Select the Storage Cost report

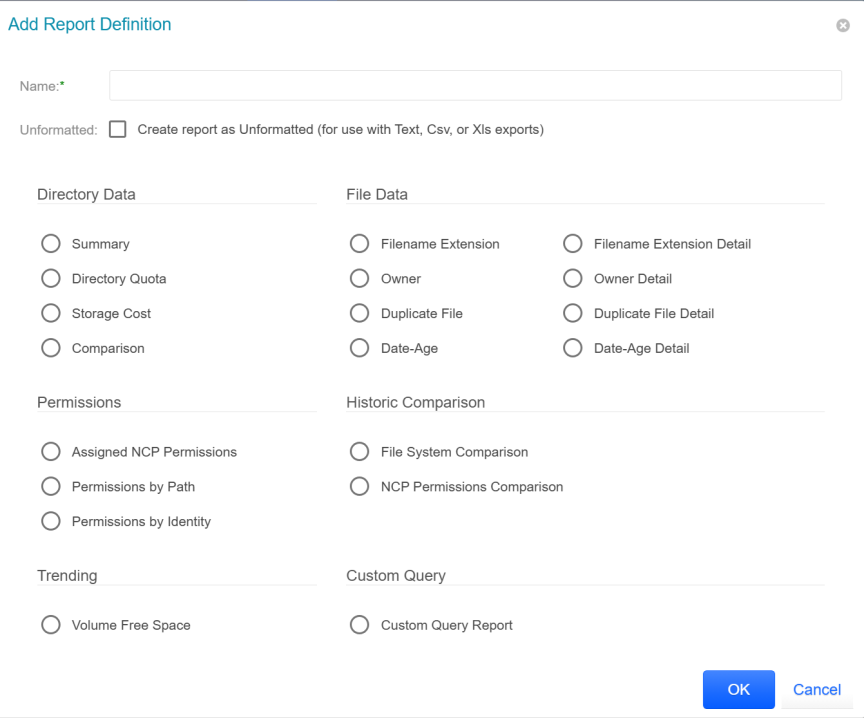point(51,313)
